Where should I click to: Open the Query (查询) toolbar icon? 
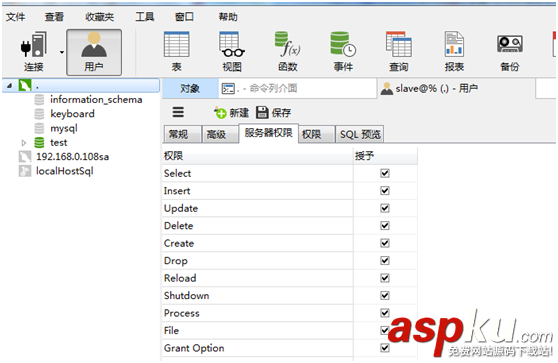click(x=399, y=52)
